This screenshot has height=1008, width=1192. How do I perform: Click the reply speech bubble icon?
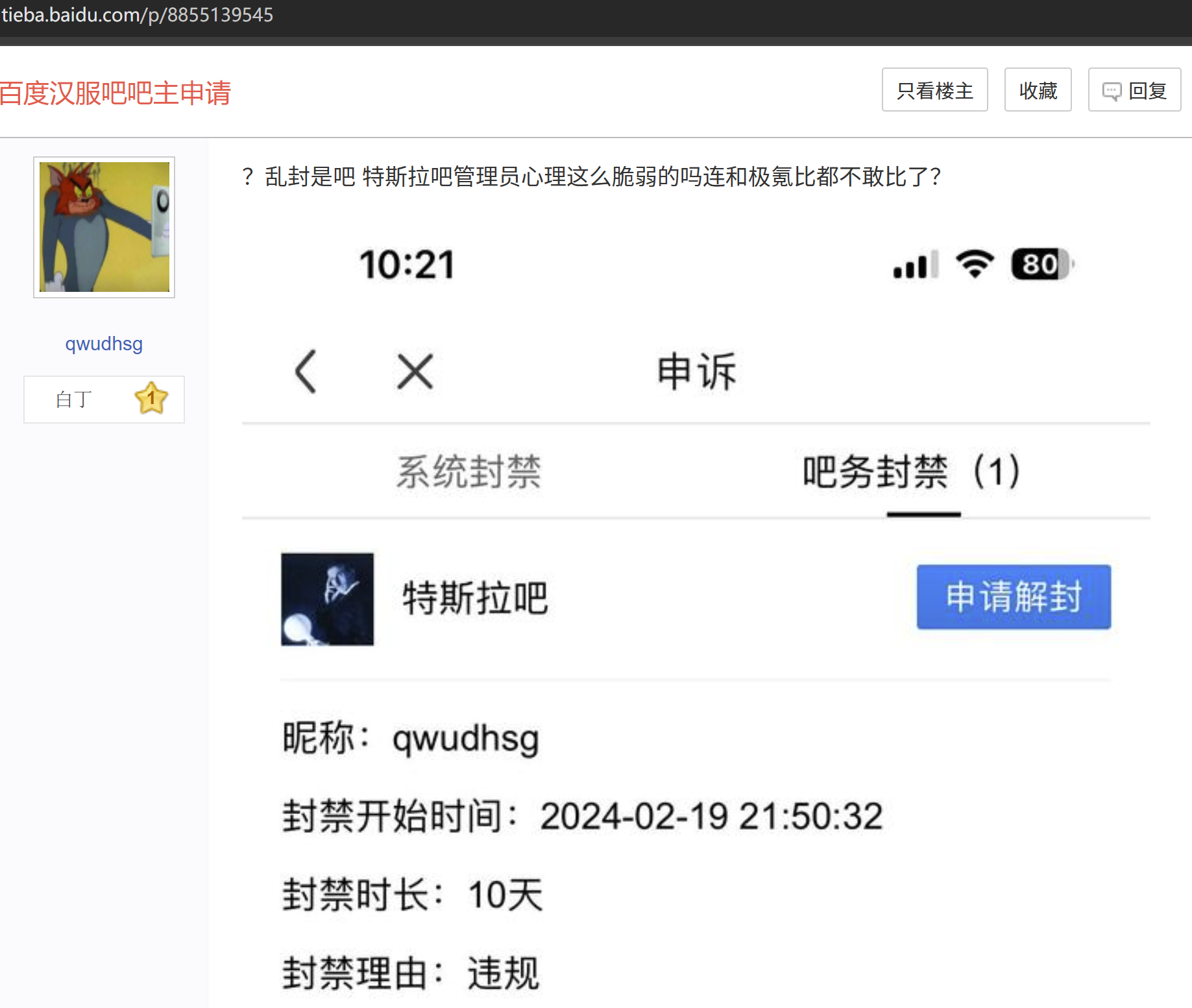(1112, 91)
